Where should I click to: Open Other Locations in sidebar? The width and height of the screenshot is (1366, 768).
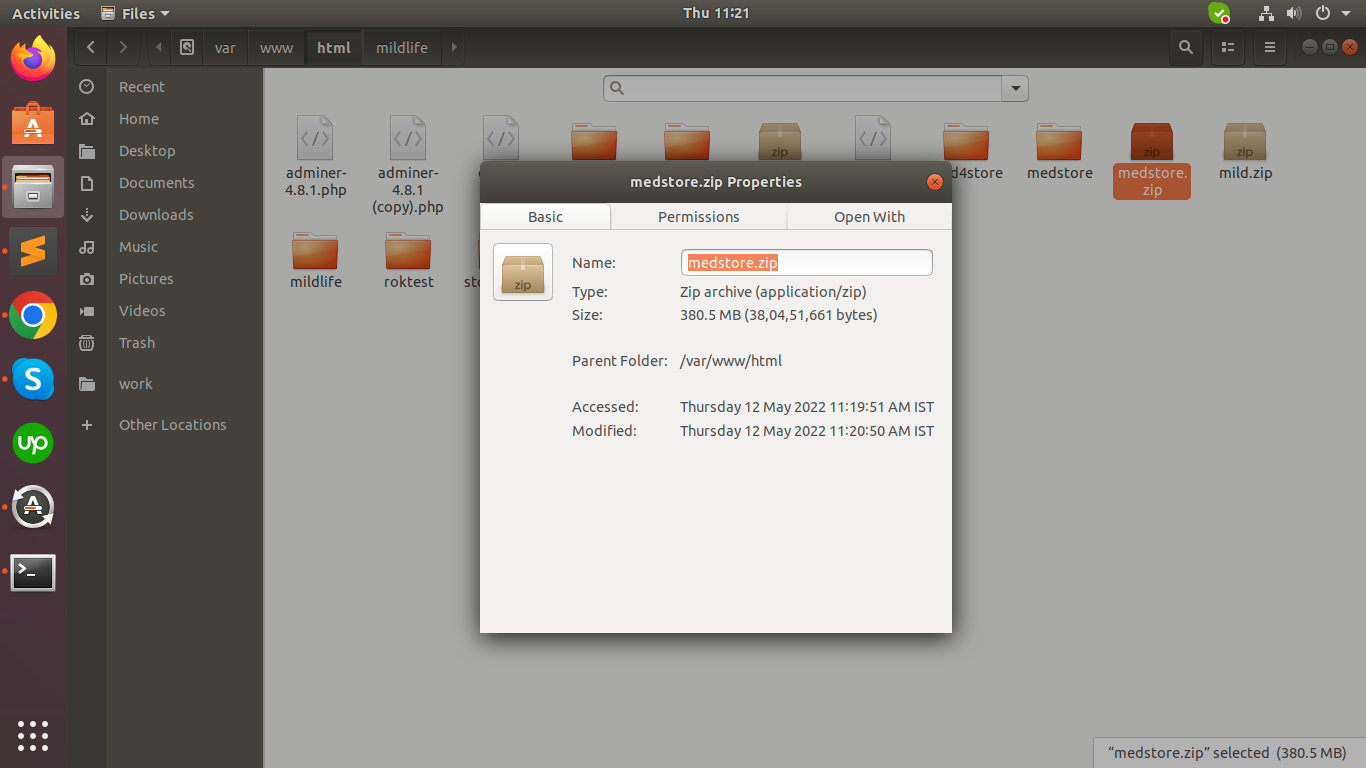click(x=172, y=425)
